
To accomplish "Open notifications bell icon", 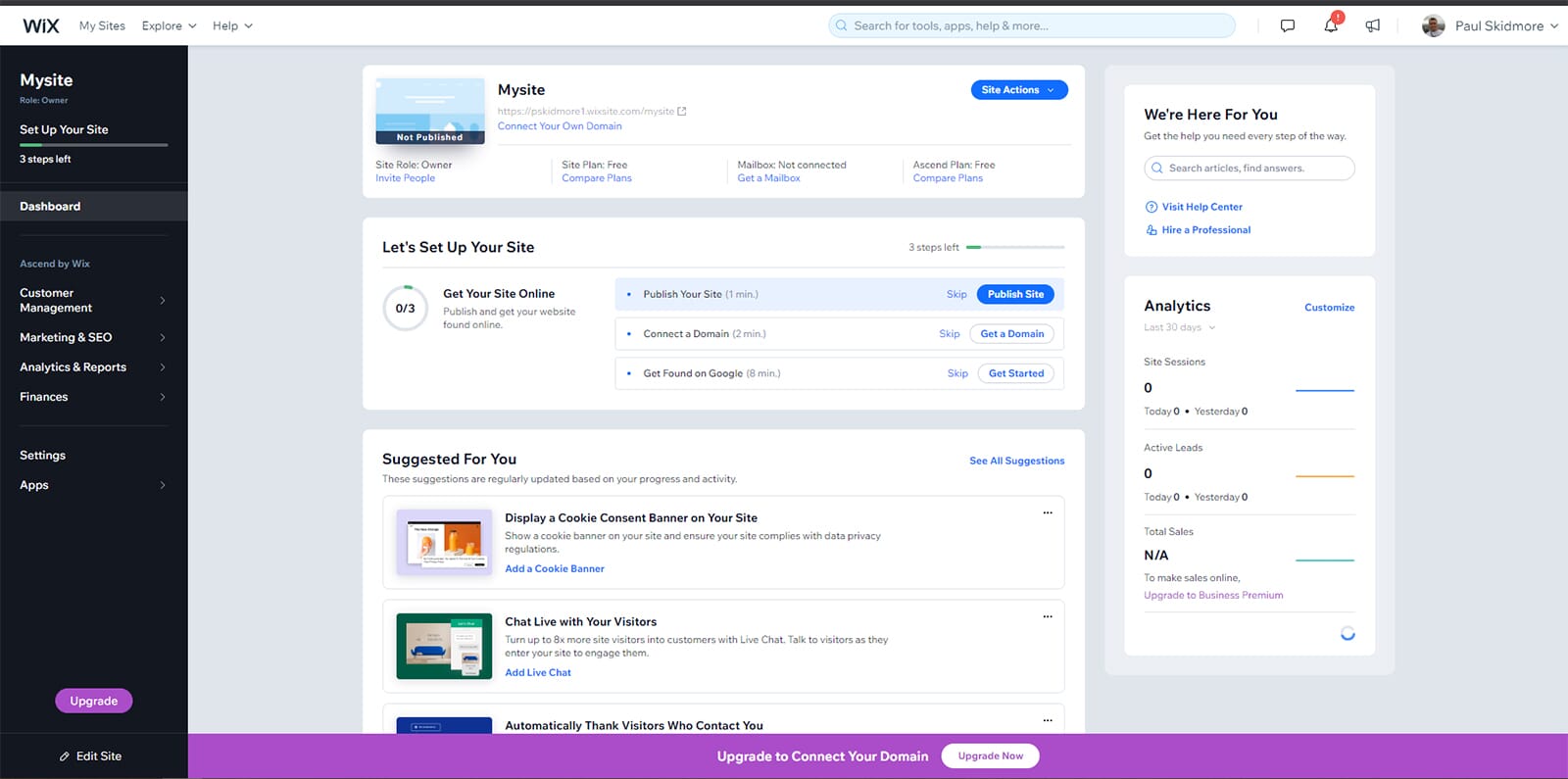I will coord(1331,25).
